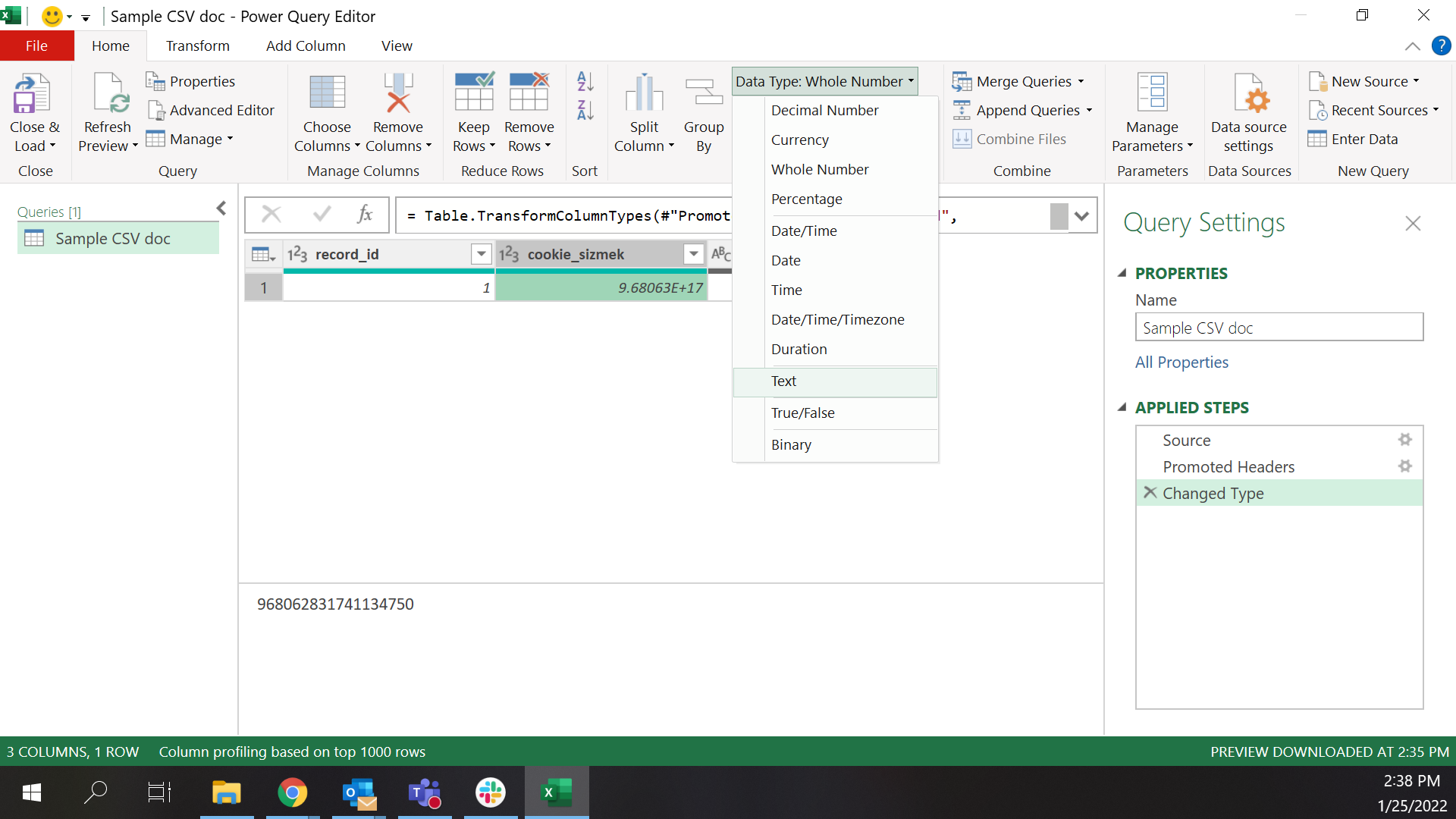Viewport: 1456px width, 819px height.
Task: Delete the Changed Type step
Action: [x=1150, y=493]
